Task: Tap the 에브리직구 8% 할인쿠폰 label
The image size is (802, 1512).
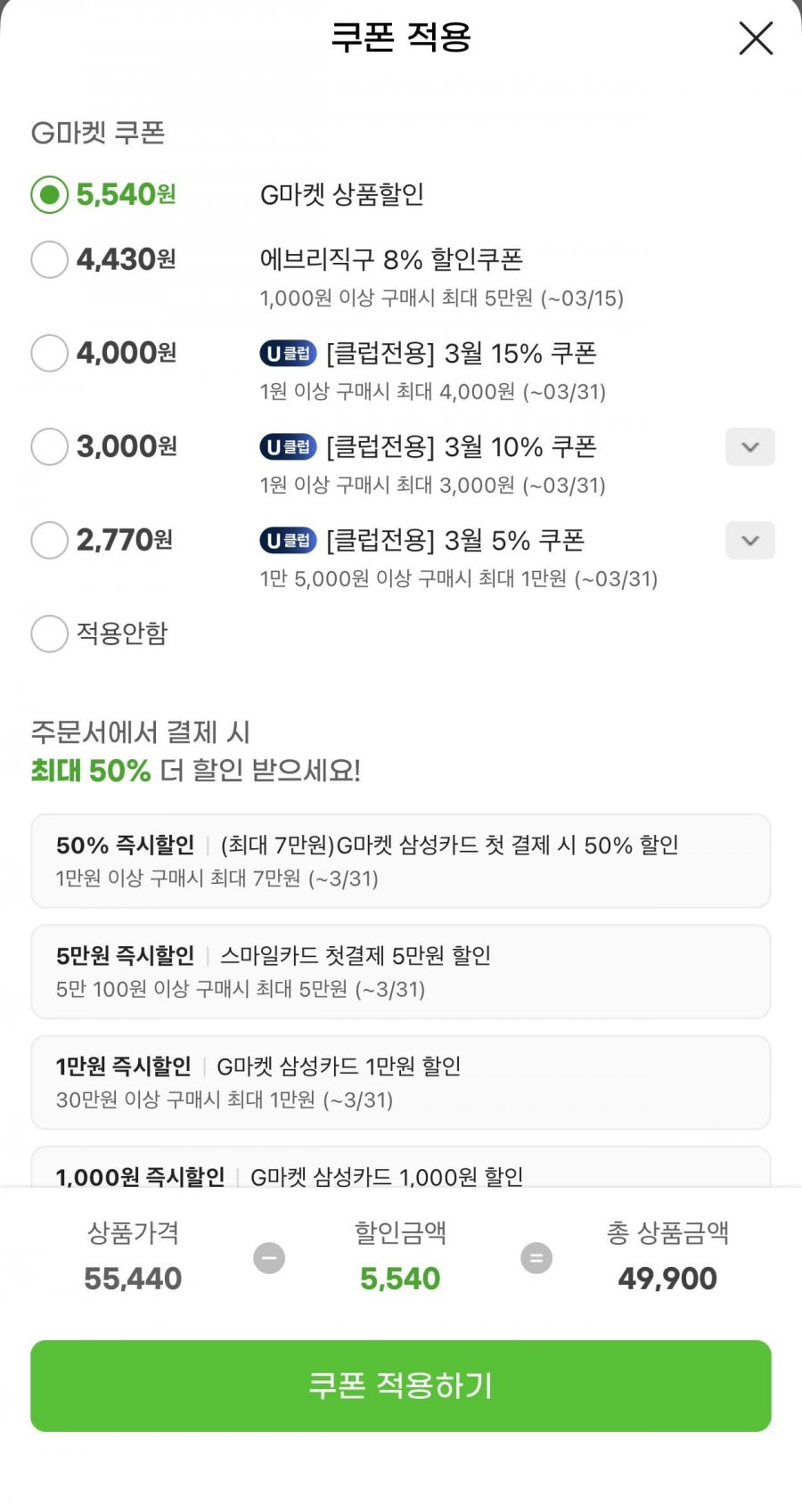Action: [x=391, y=259]
